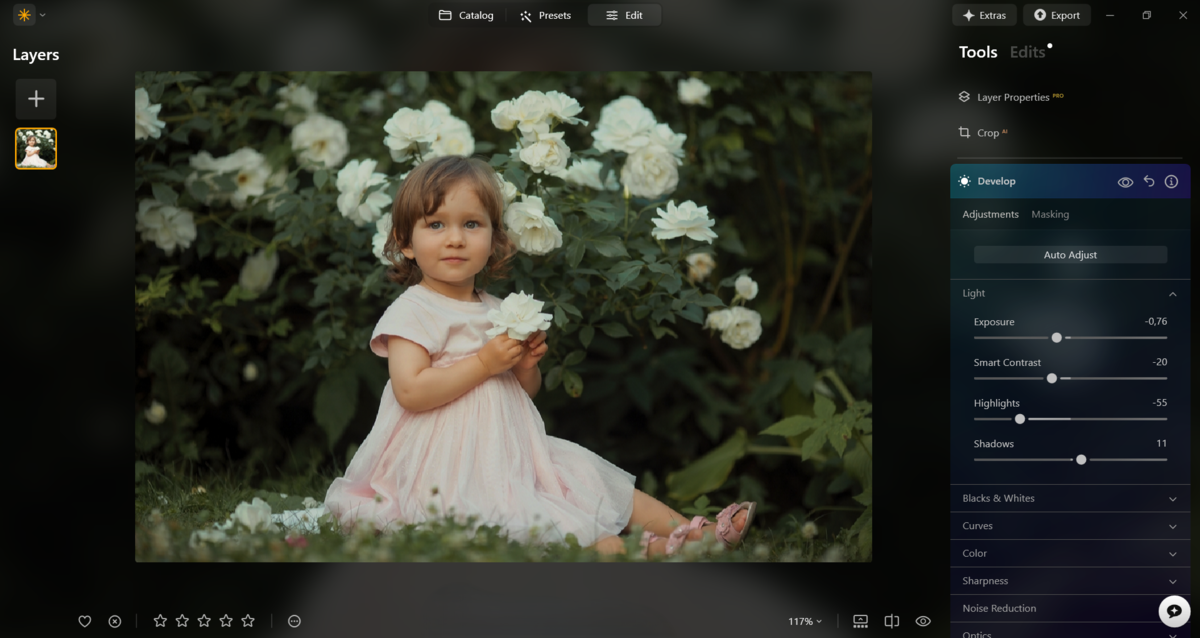Screen dimensions: 1200x638
Task: Click the Export arrow icon
Action: pyautogui.click(x=1040, y=15)
